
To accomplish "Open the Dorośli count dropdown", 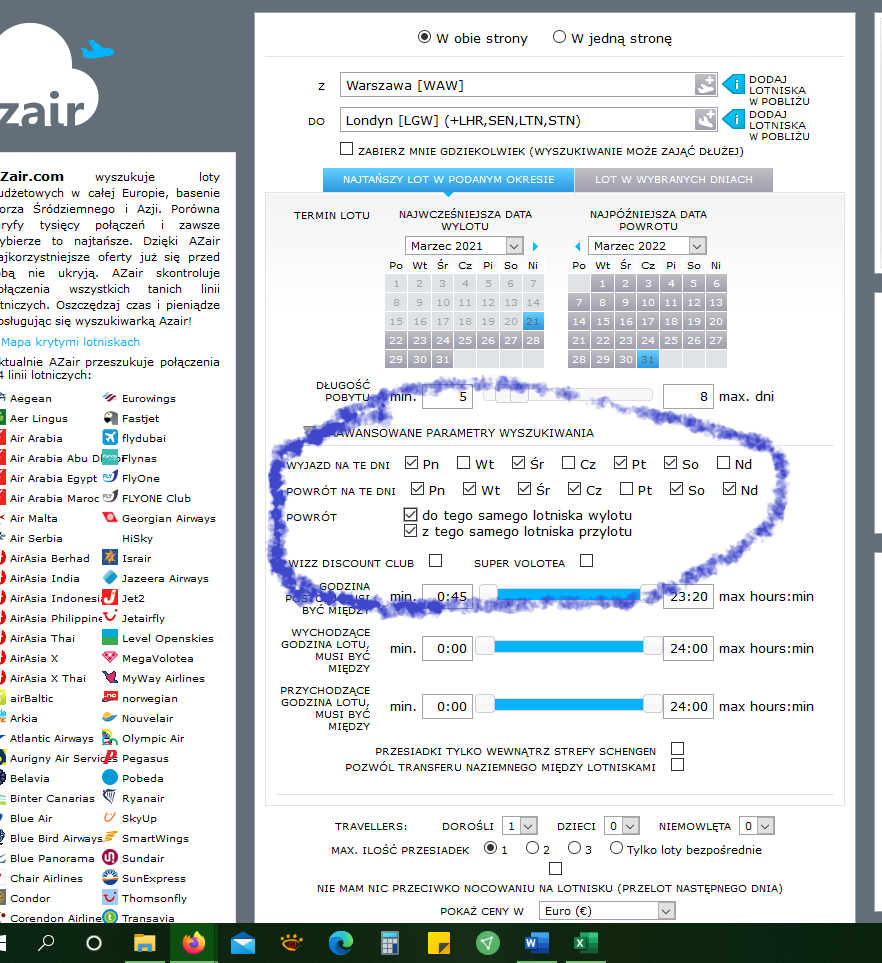I will coord(520,826).
